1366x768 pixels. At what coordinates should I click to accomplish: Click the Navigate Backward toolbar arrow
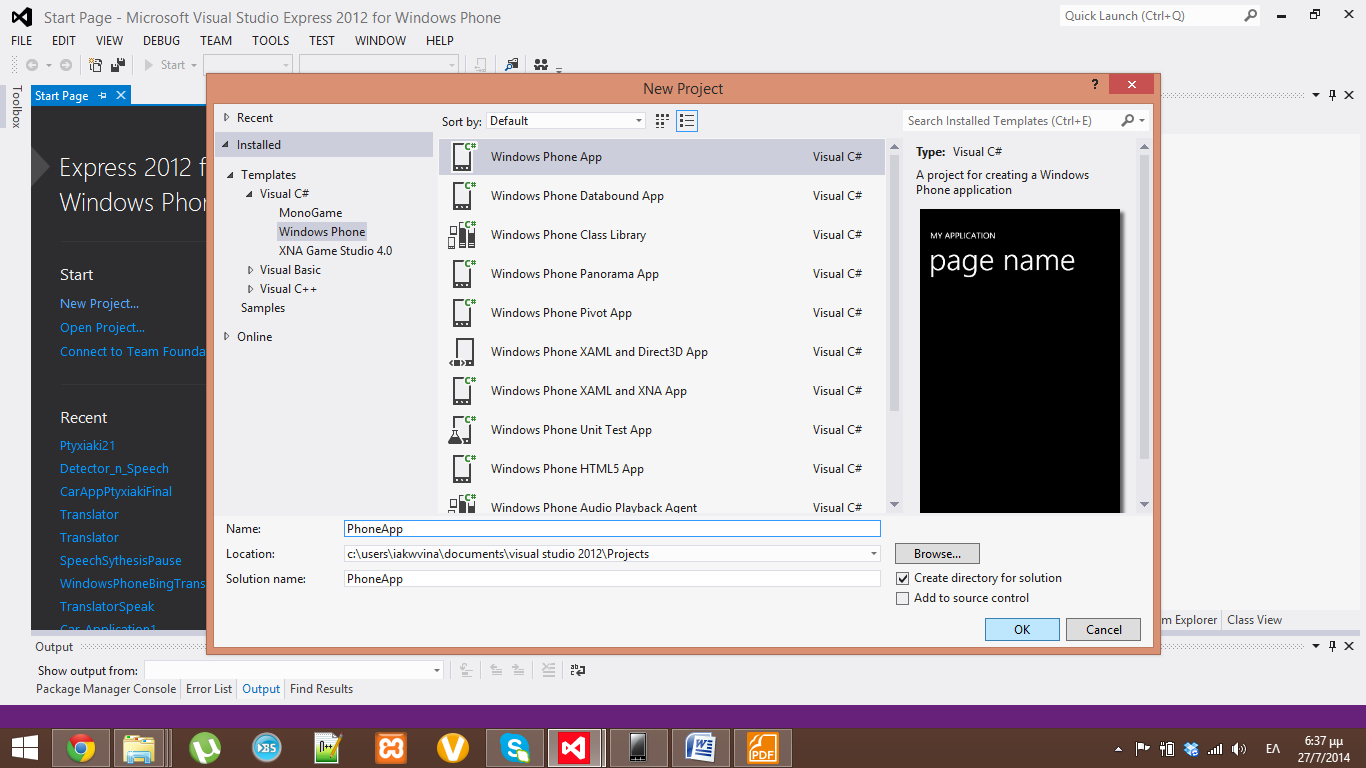[32, 65]
